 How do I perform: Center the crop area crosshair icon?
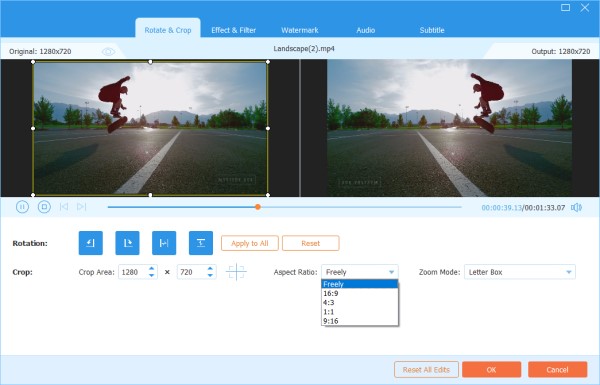click(x=236, y=272)
